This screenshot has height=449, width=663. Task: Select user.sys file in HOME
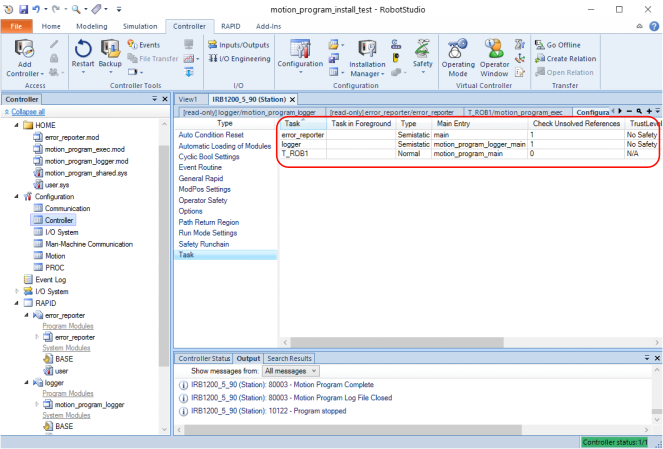pyautogui.click(x=52, y=185)
